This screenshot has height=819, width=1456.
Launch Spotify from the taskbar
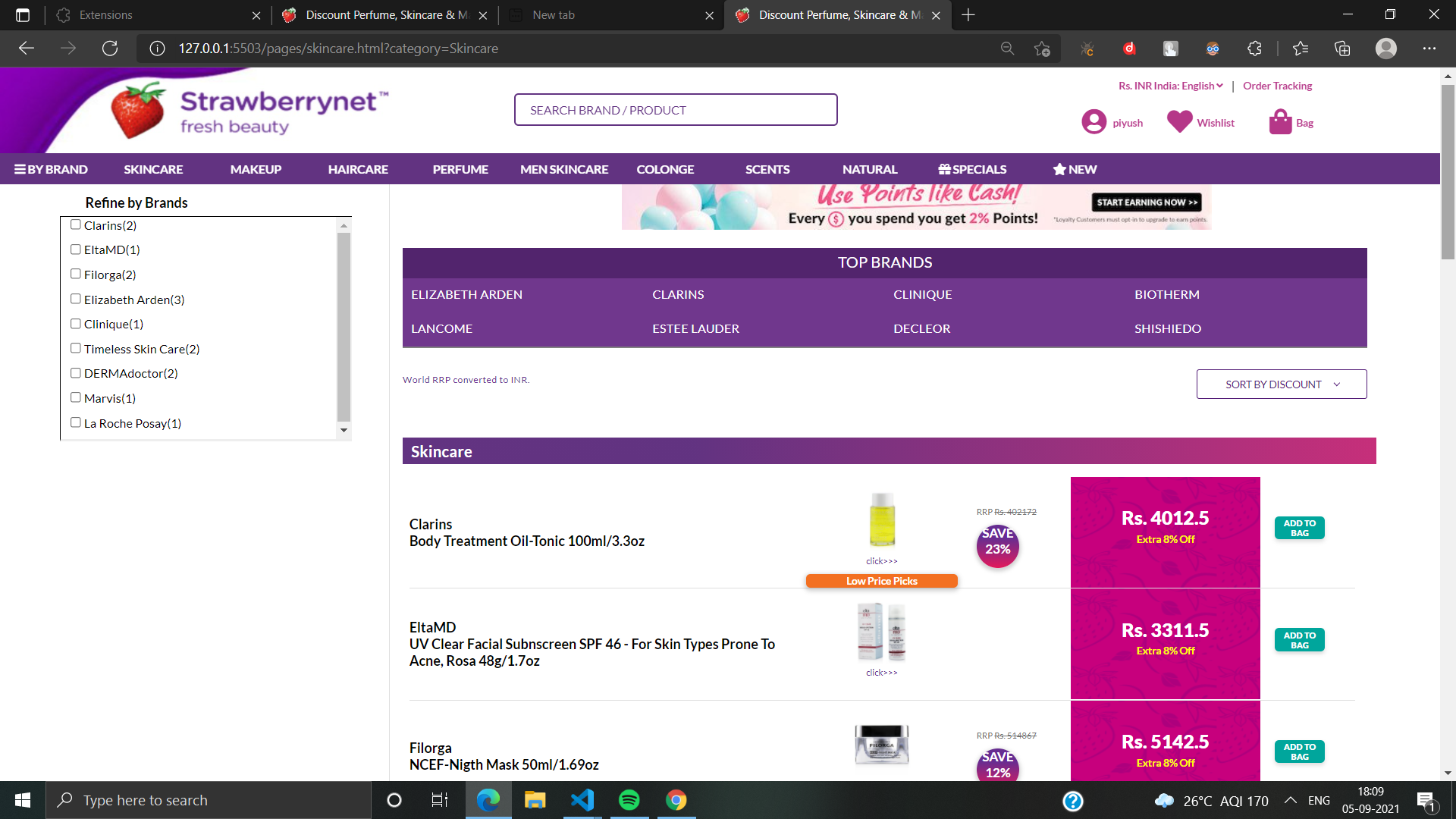click(x=629, y=800)
